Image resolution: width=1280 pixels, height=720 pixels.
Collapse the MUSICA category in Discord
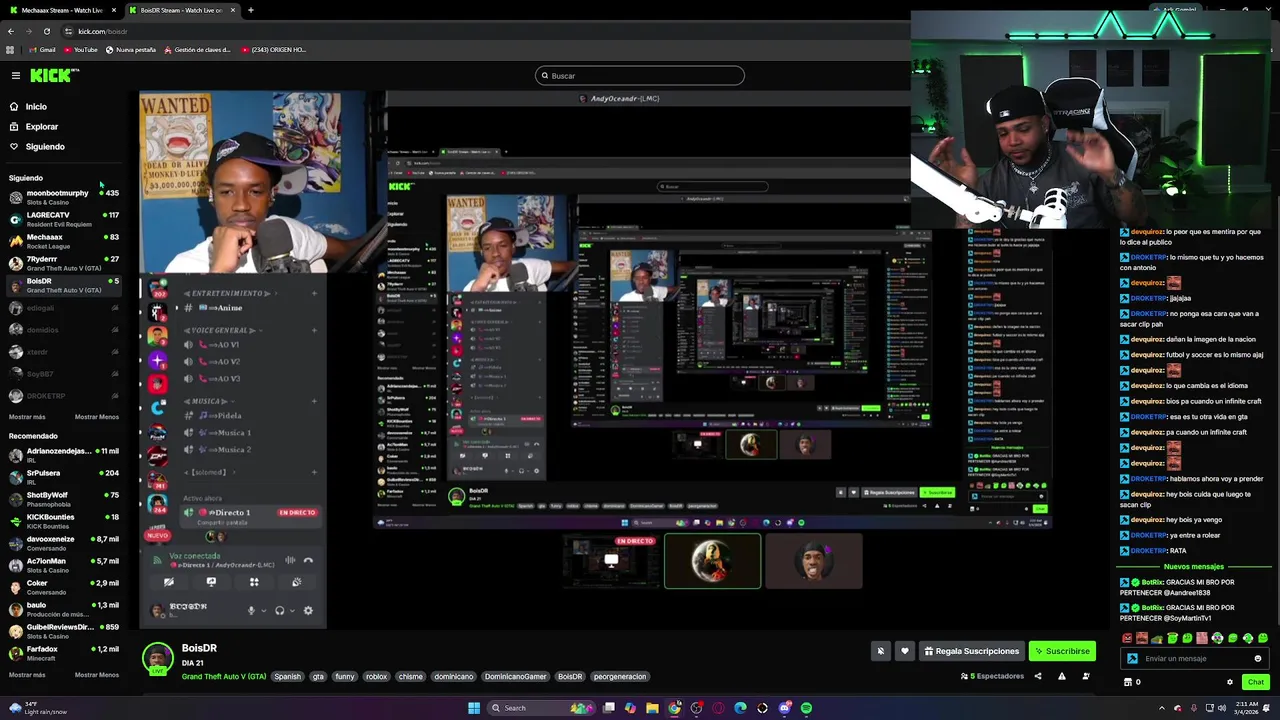pos(208,401)
